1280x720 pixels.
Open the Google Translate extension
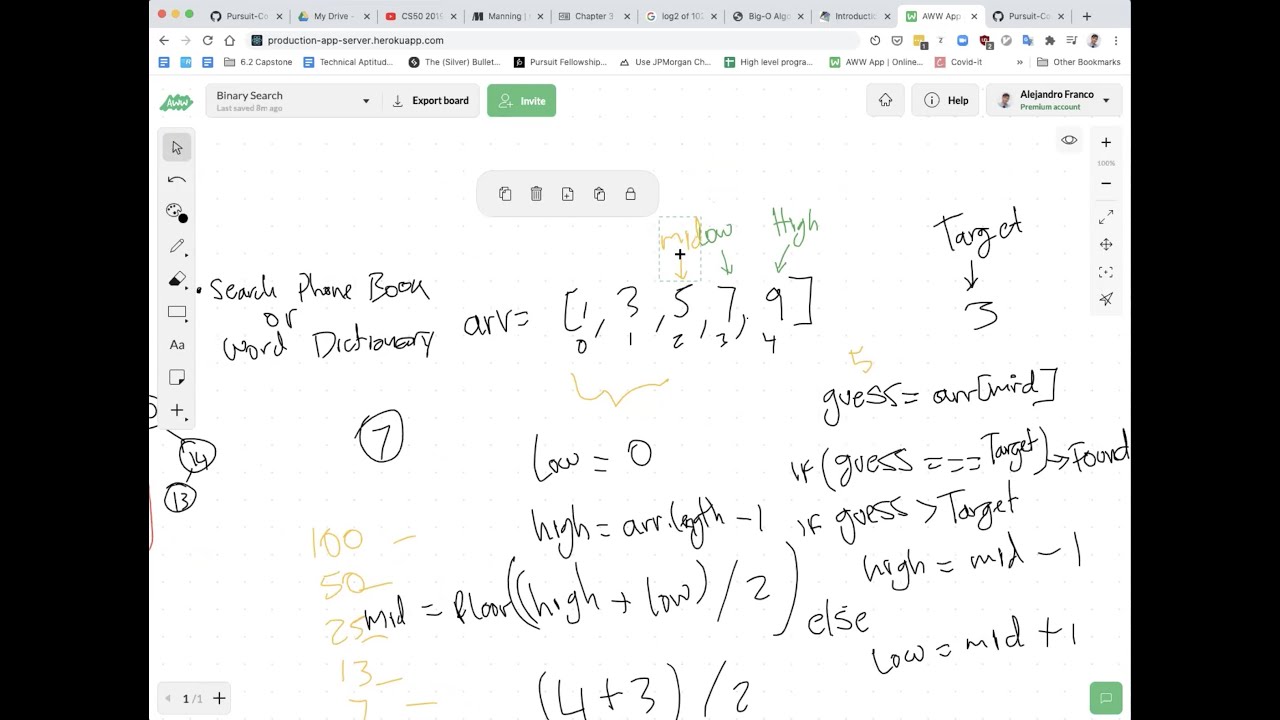pyautogui.click(x=1027, y=40)
